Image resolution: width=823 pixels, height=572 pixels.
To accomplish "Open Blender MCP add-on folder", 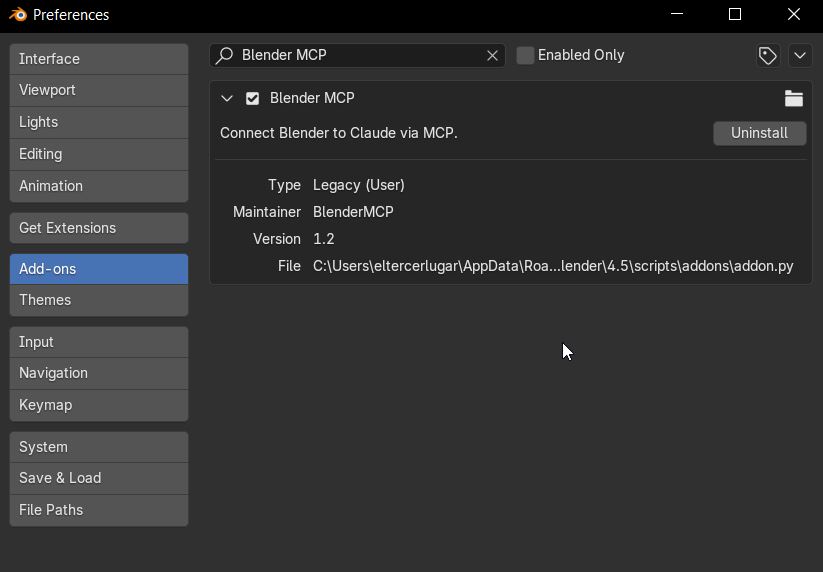I will click(794, 98).
